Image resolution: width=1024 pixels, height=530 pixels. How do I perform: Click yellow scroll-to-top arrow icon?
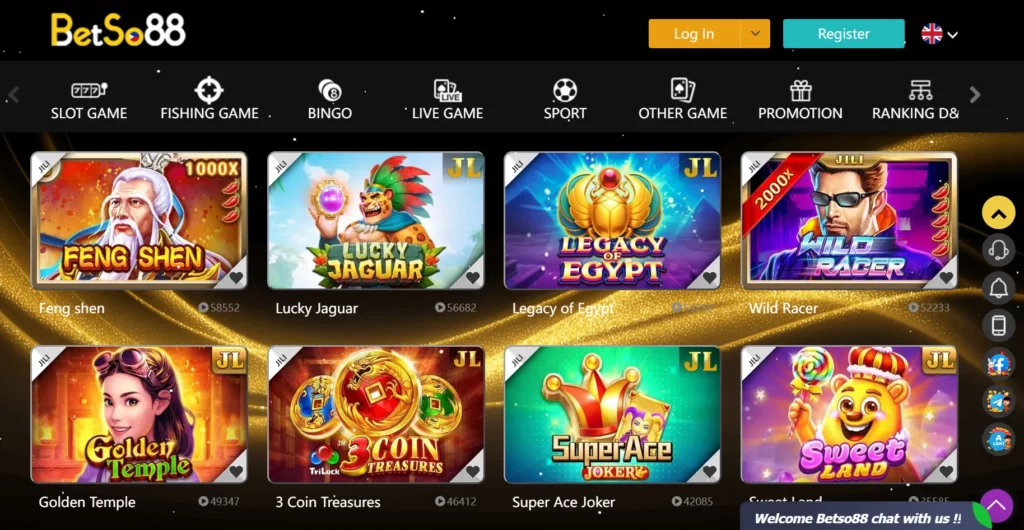999,212
